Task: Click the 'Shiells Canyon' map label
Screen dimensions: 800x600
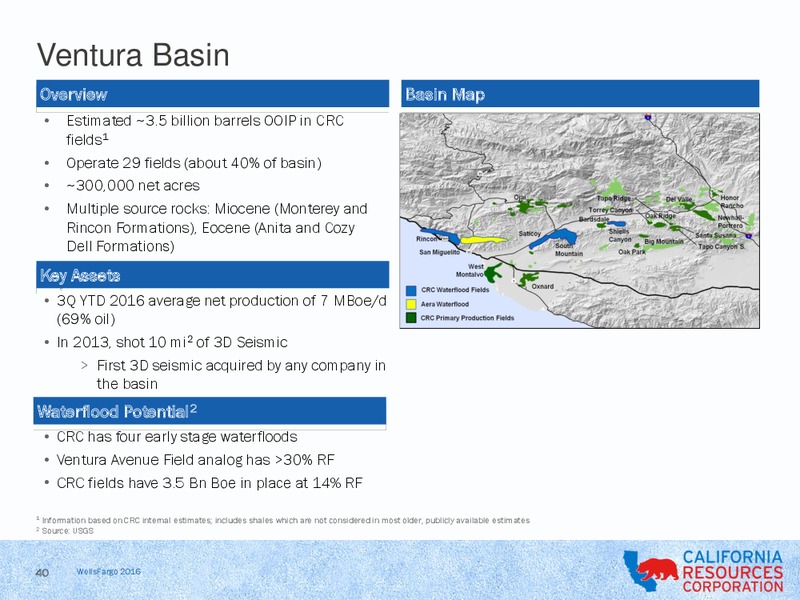Action: 620,235
